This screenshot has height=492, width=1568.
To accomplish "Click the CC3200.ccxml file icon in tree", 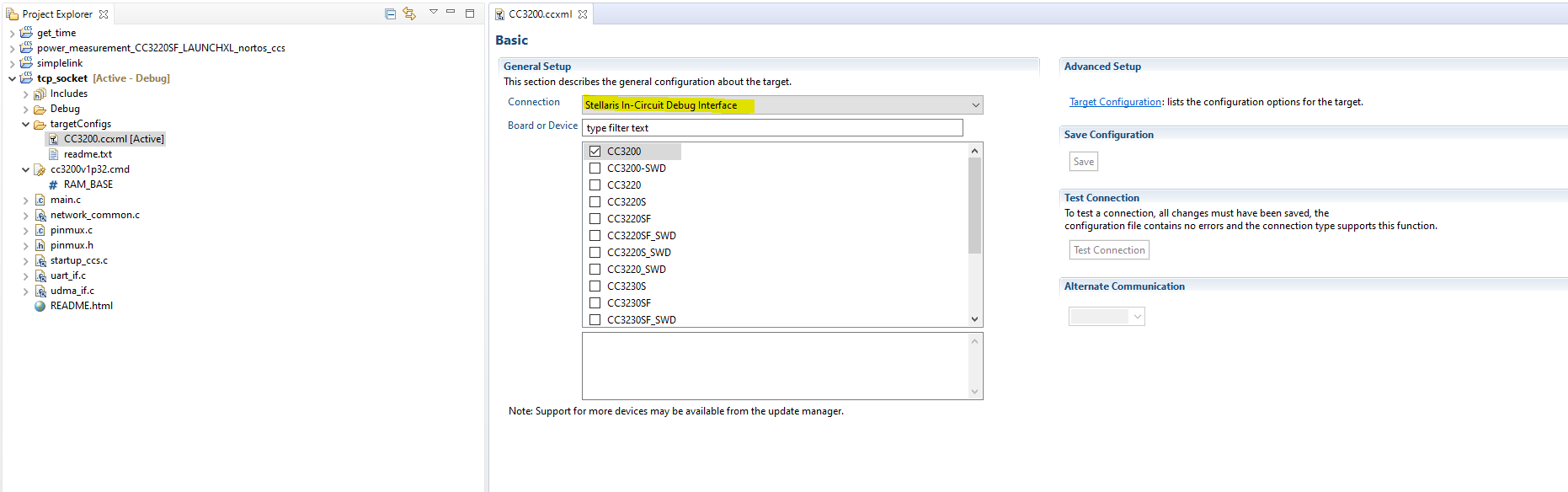I will (53, 139).
